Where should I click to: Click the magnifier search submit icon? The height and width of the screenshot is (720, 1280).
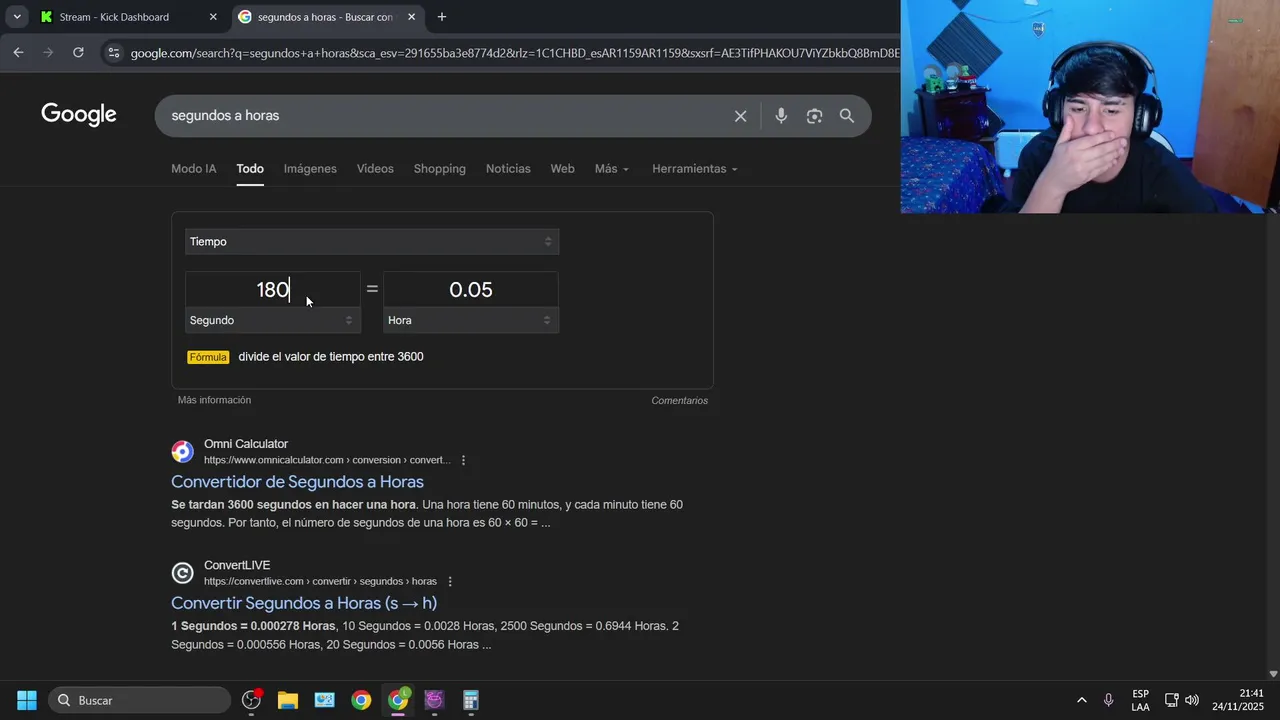847,116
